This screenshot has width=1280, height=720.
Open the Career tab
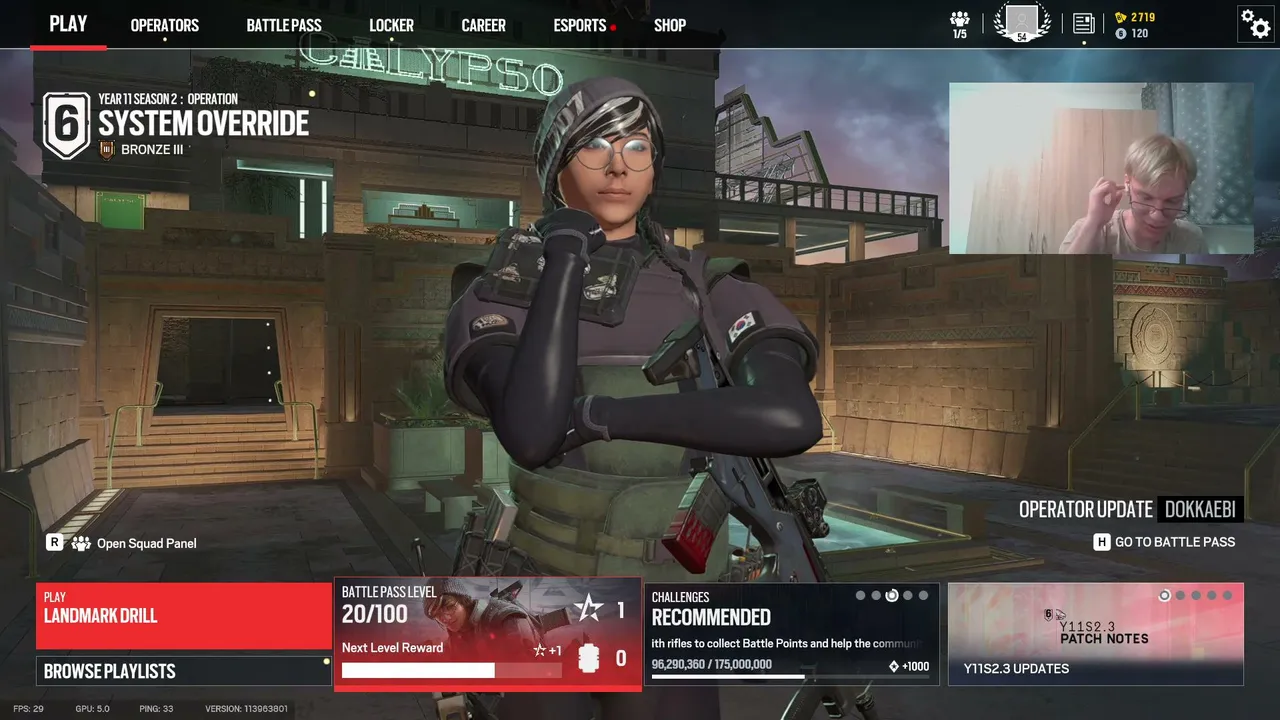click(484, 25)
